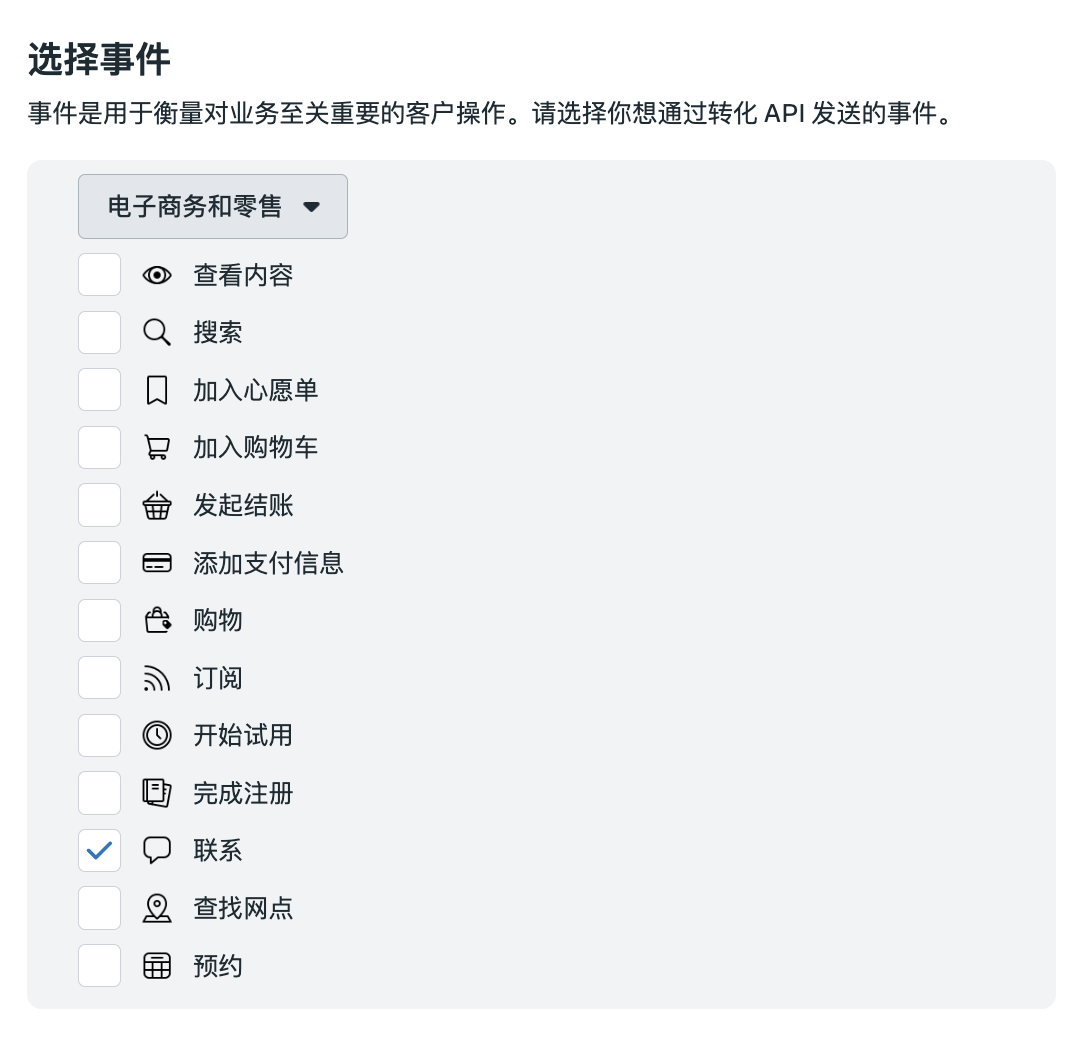Click the shopping bag icon for 购物
The image size is (1080, 1064).
(x=157, y=621)
